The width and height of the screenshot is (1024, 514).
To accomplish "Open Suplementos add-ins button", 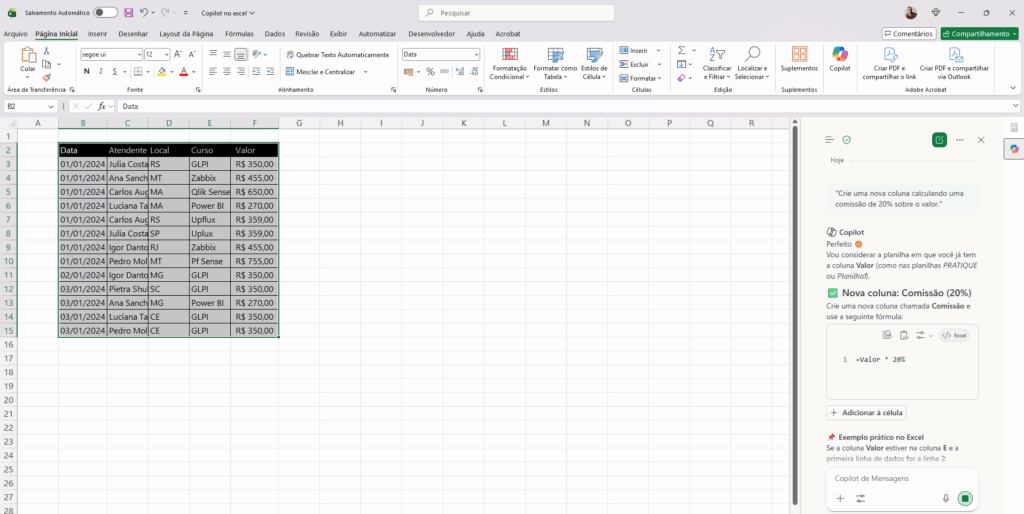I will 798,58.
